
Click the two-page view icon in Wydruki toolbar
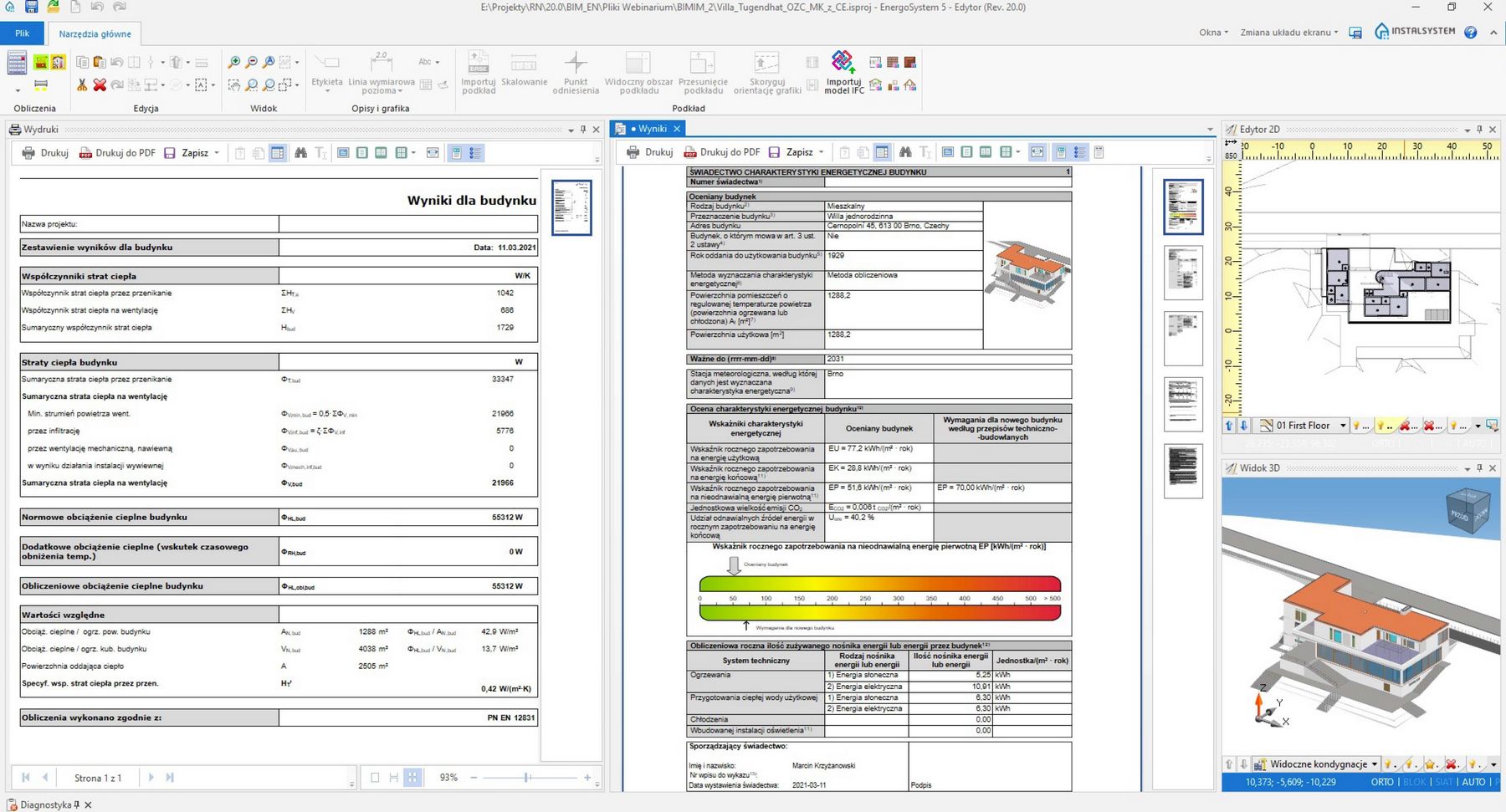[x=381, y=153]
